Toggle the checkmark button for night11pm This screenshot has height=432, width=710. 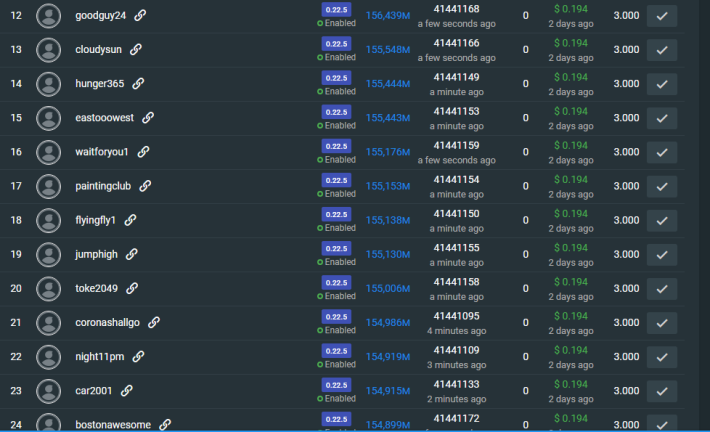pyautogui.click(x=662, y=357)
